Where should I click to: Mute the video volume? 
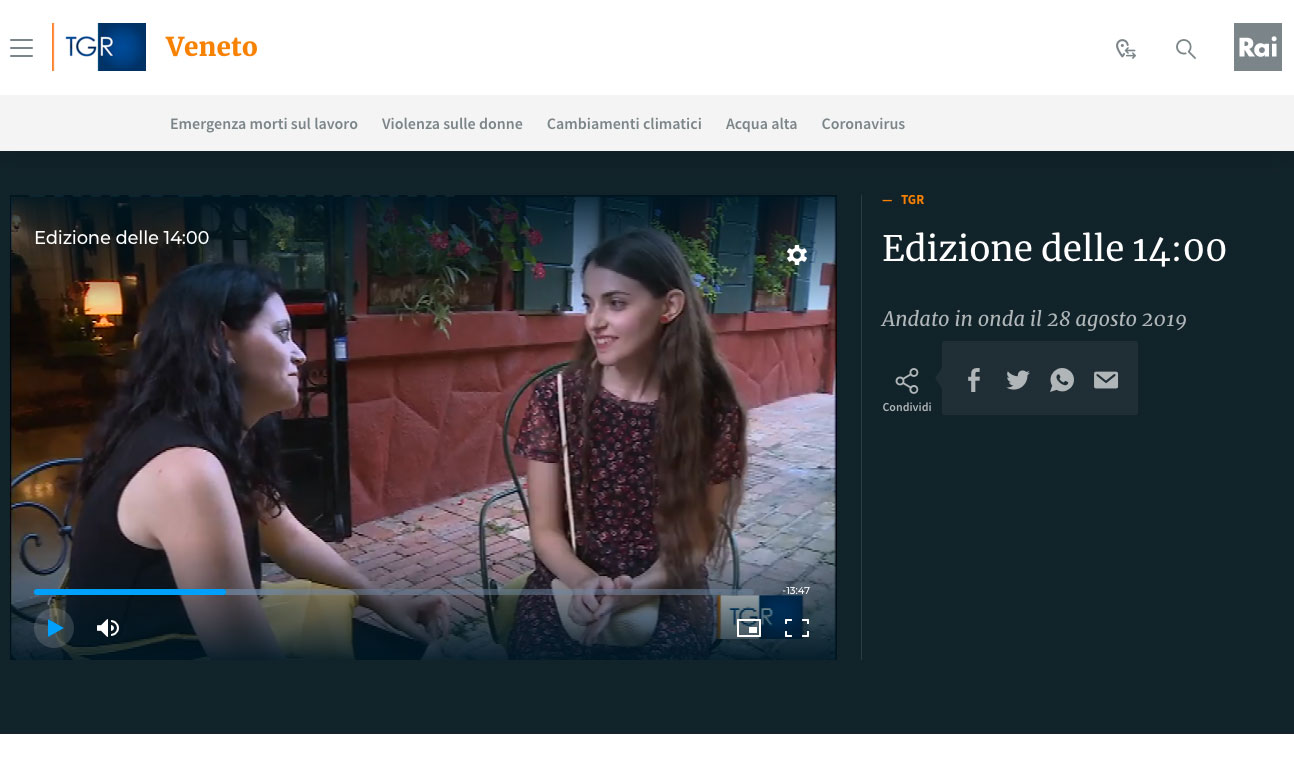click(x=108, y=628)
